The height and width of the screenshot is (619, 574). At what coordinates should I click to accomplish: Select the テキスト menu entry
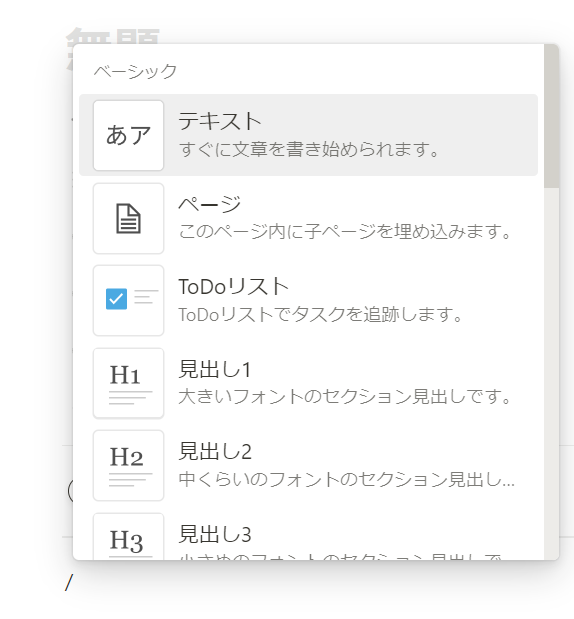click(308, 135)
